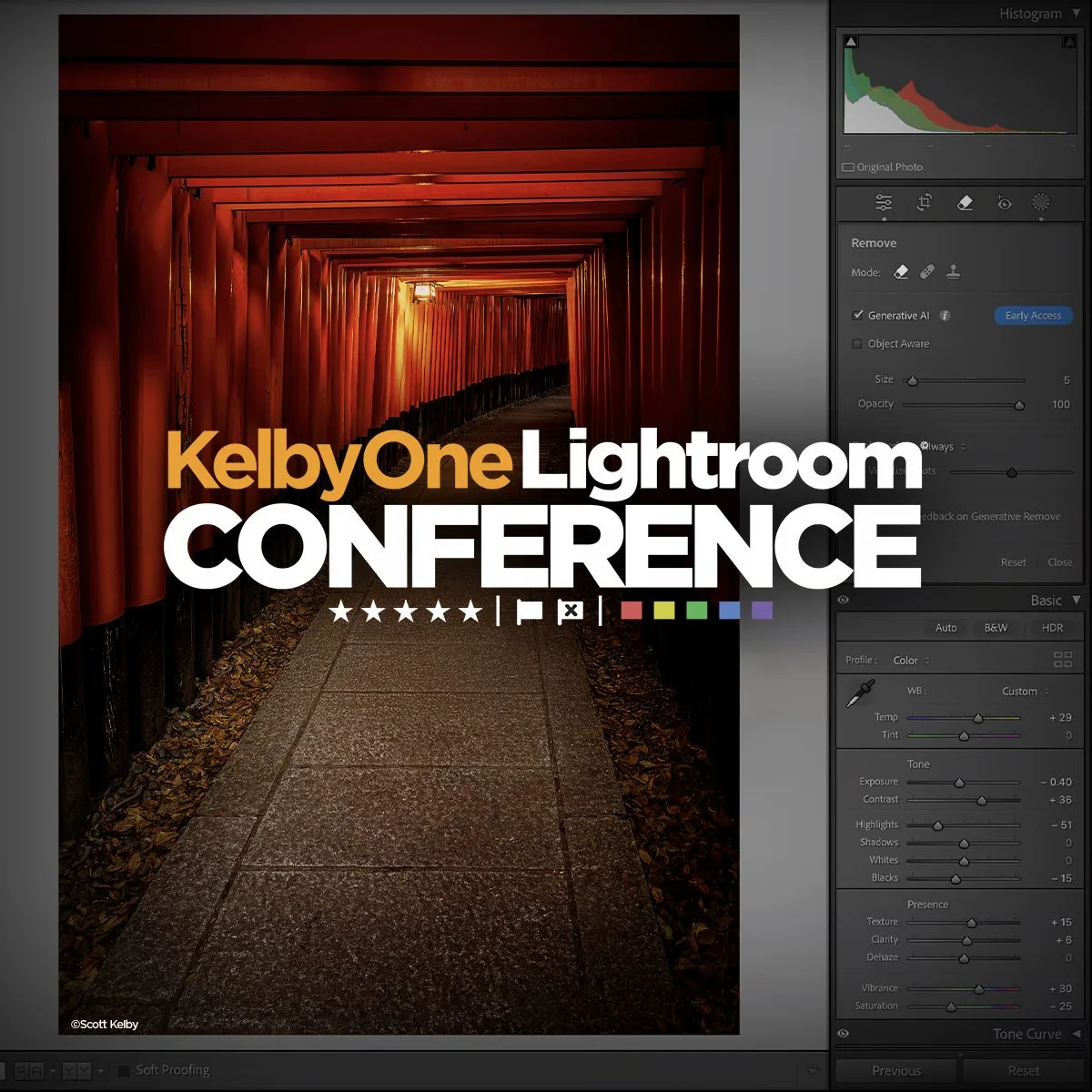Image resolution: width=1092 pixels, height=1092 pixels.
Task: Click inside the histogram graph
Action: pos(960,85)
